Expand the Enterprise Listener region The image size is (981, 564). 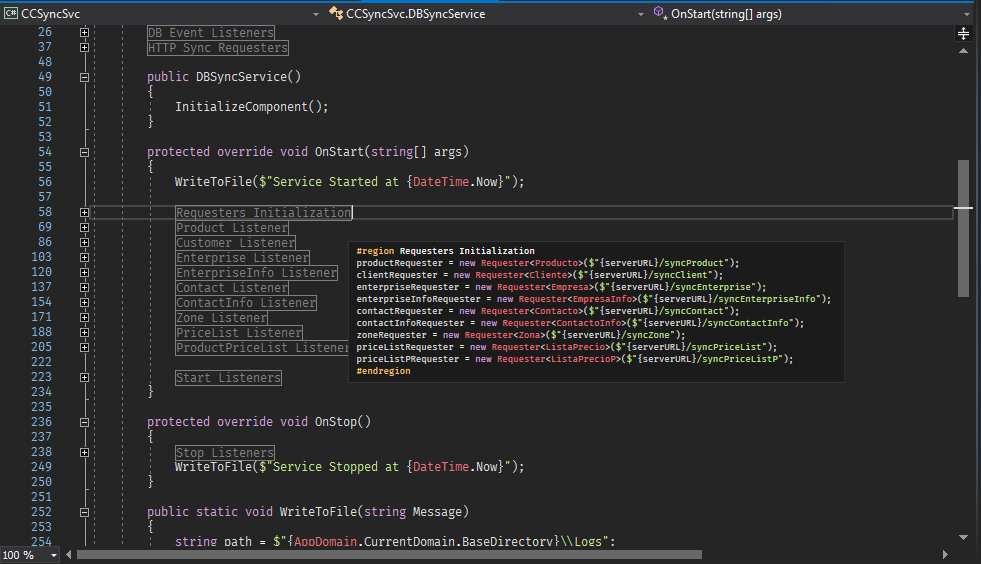pos(84,257)
